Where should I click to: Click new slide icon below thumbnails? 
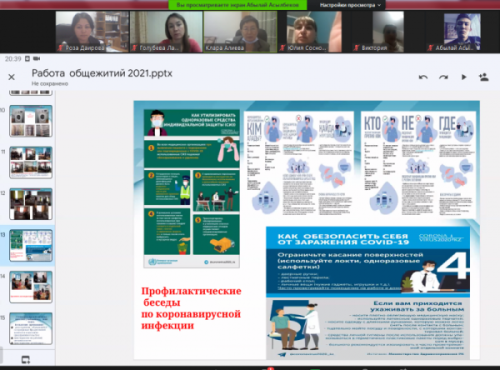click(26, 360)
